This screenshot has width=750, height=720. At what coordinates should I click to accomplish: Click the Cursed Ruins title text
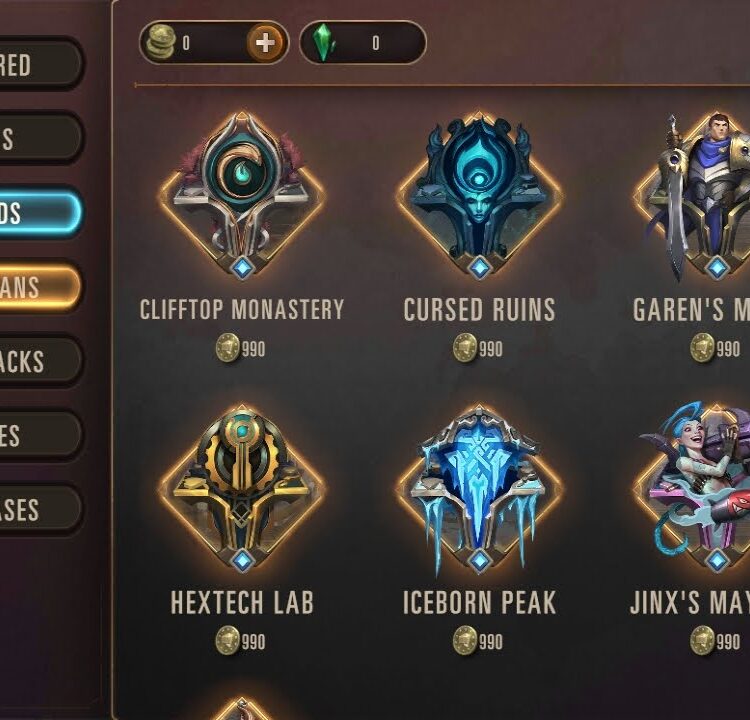479,309
